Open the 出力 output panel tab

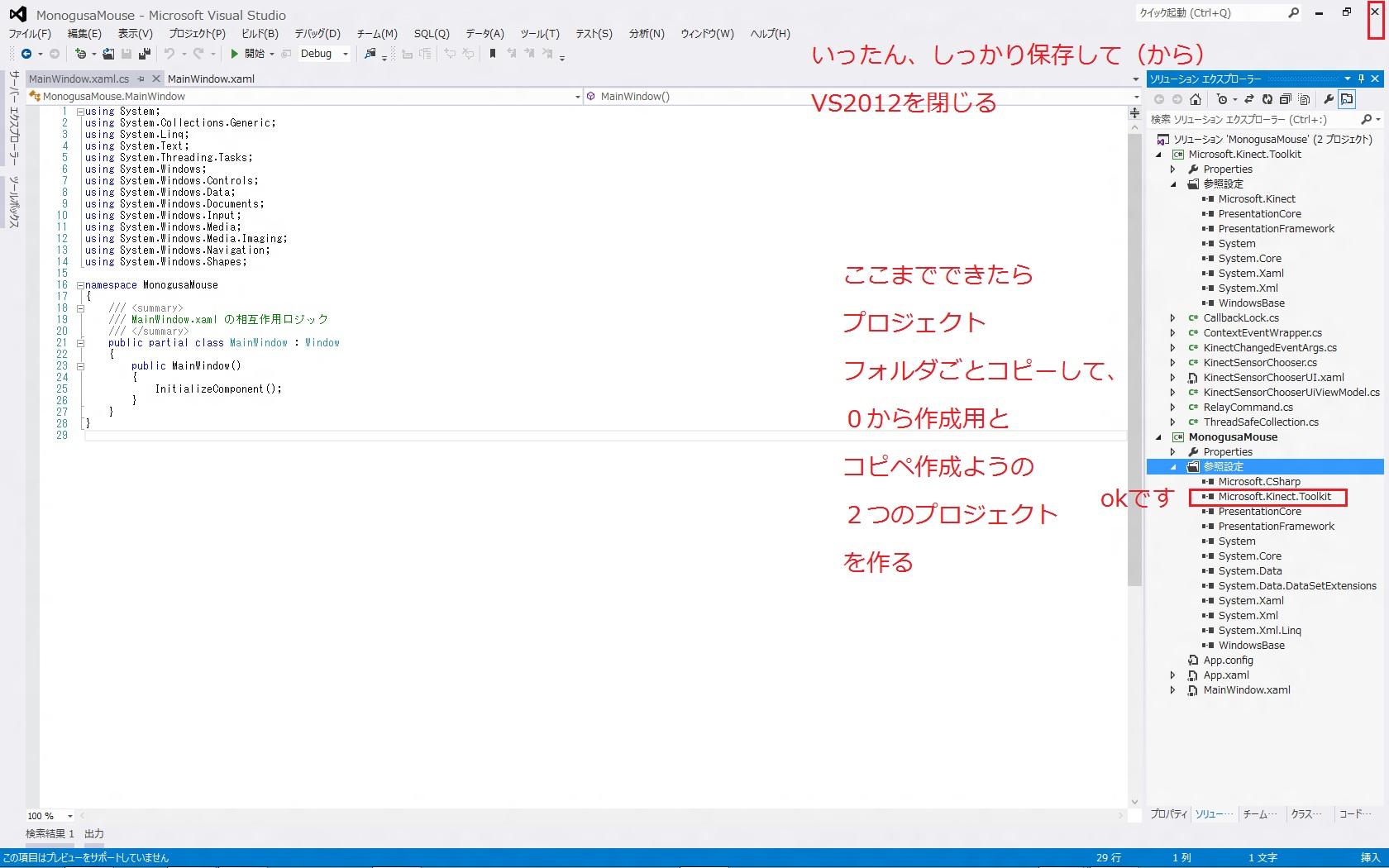coord(94,833)
